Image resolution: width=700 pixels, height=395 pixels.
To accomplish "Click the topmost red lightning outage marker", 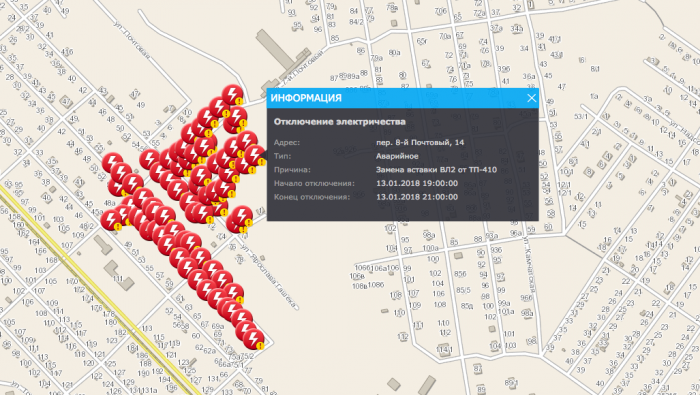I will [232, 95].
